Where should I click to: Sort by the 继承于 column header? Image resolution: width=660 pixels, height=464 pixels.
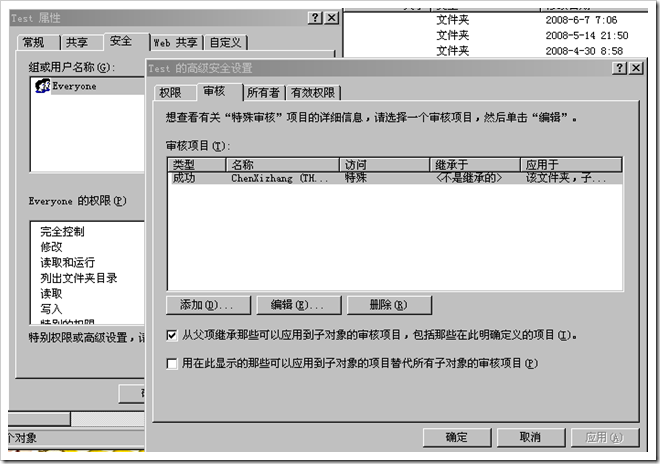click(x=475, y=165)
